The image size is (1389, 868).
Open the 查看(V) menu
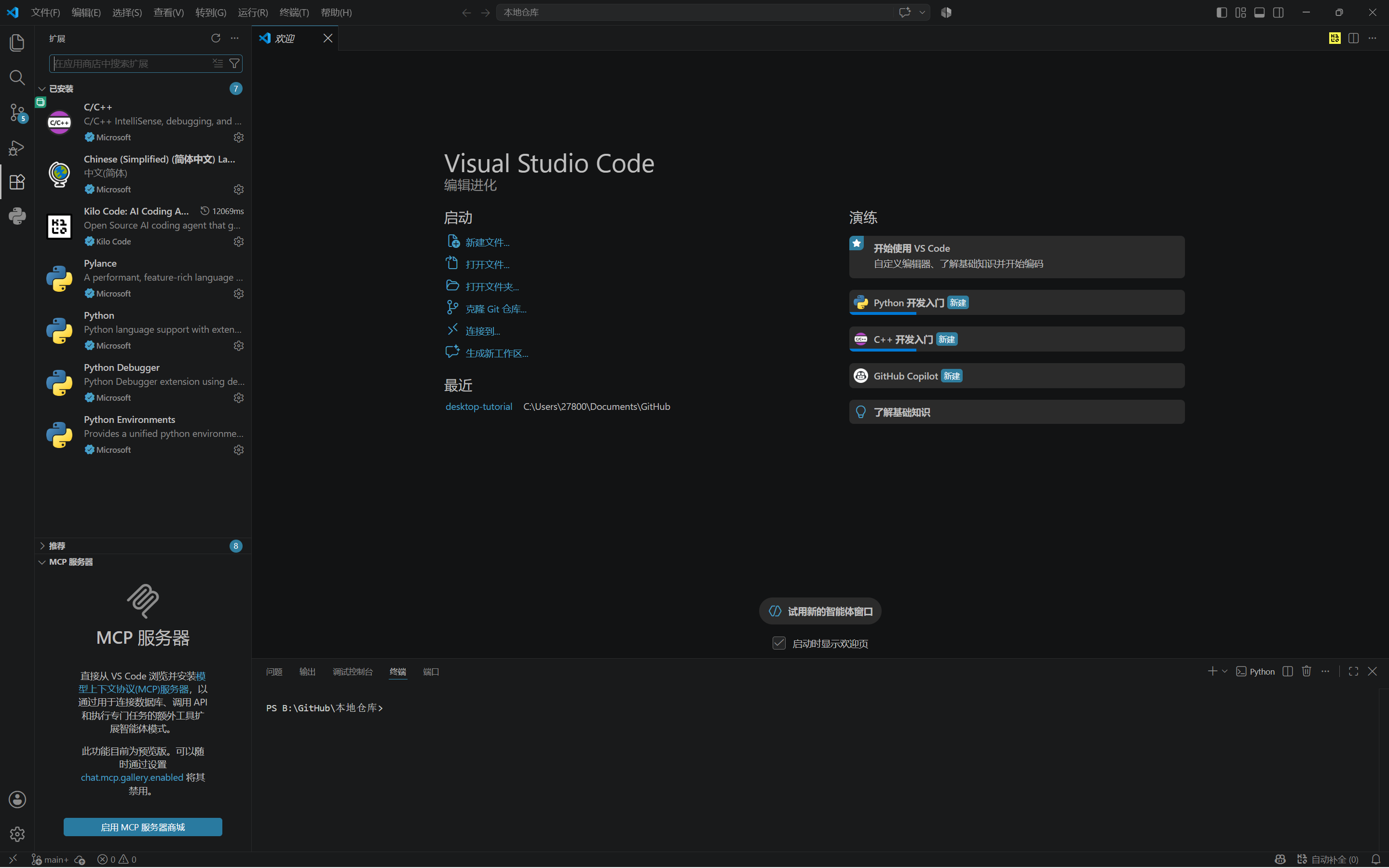(x=169, y=13)
